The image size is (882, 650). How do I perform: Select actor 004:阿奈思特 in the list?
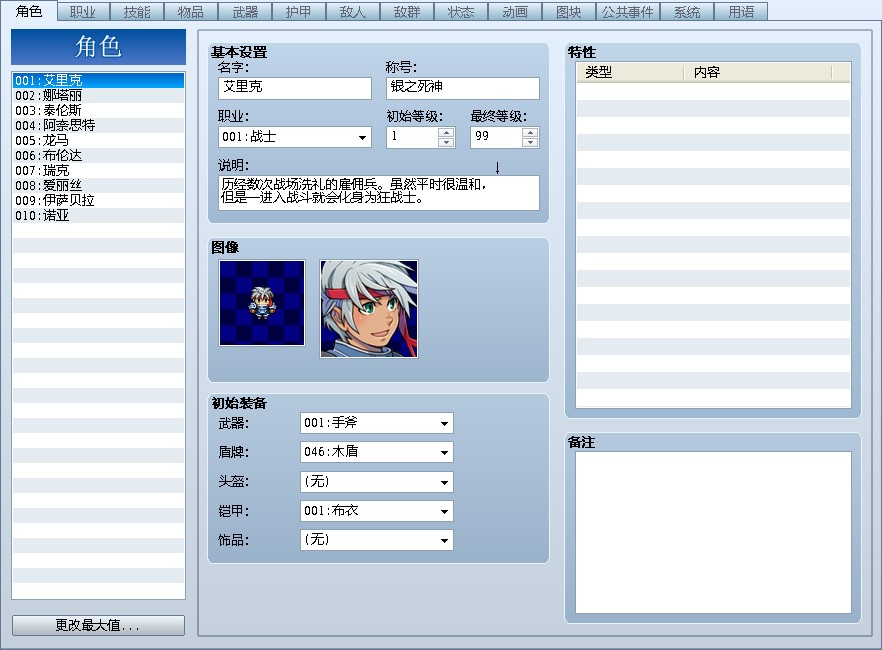98,125
